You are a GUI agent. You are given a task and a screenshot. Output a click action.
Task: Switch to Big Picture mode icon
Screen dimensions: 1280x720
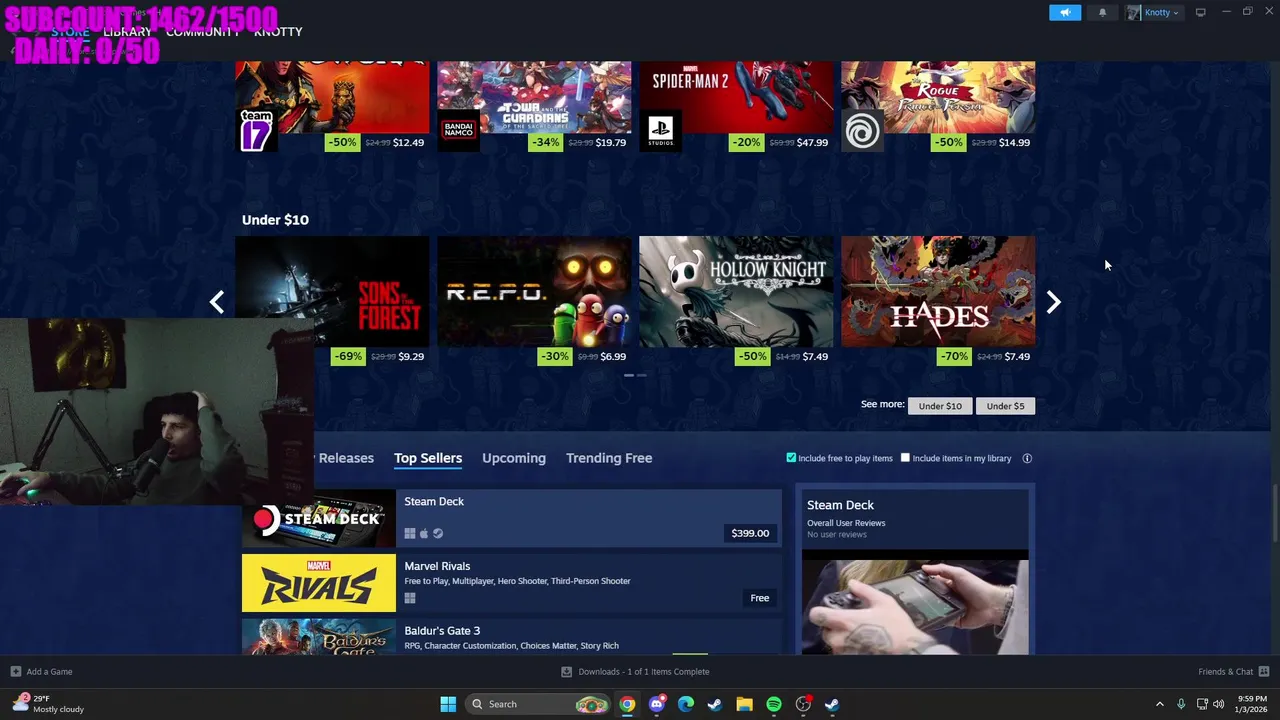pos(1201,12)
